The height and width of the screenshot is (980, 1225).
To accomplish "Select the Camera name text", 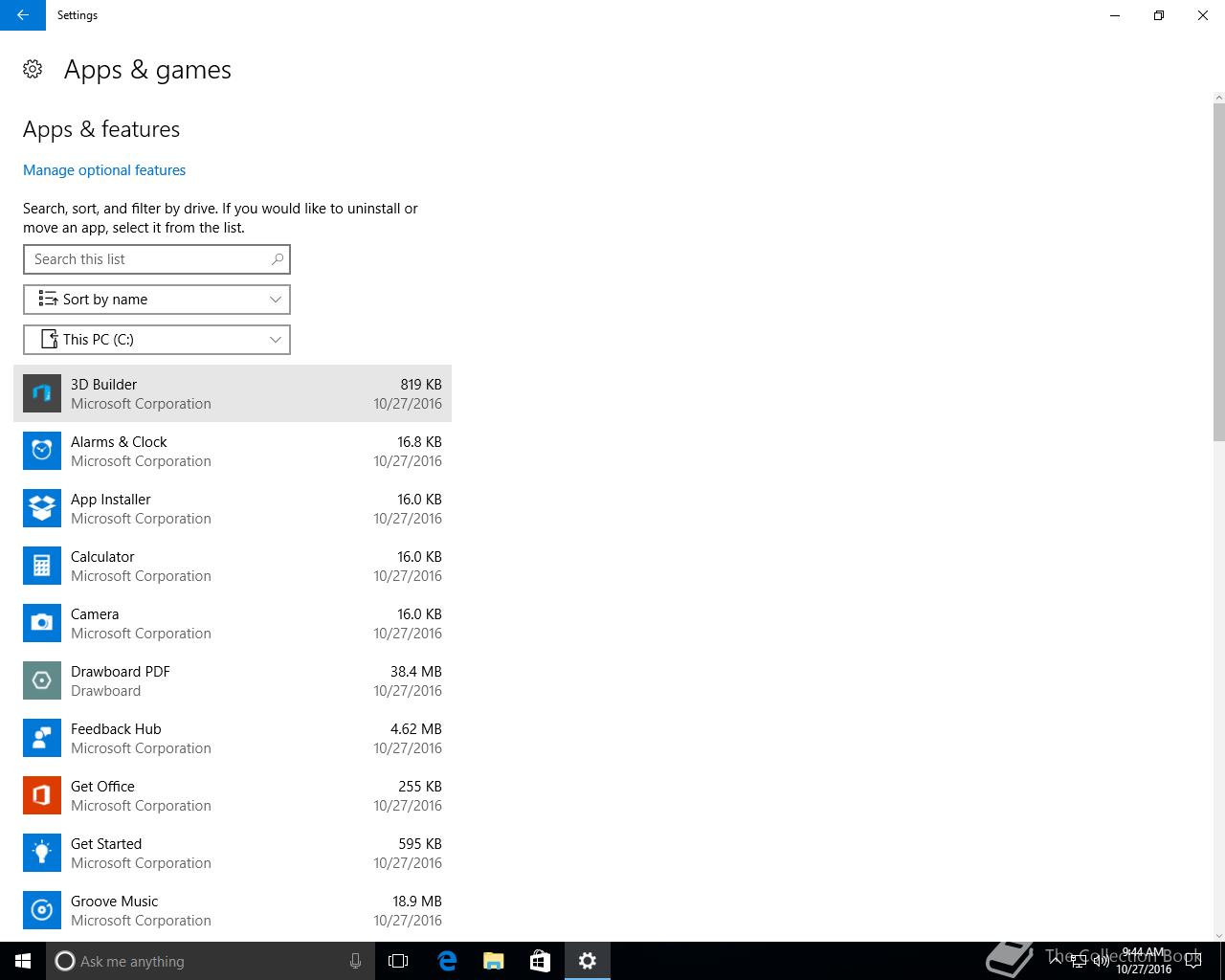I will [x=95, y=613].
